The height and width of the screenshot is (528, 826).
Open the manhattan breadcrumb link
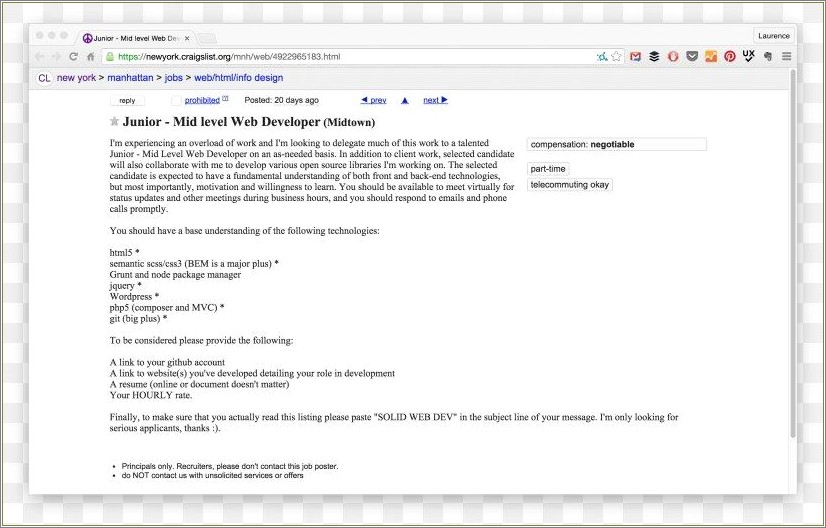(130, 77)
